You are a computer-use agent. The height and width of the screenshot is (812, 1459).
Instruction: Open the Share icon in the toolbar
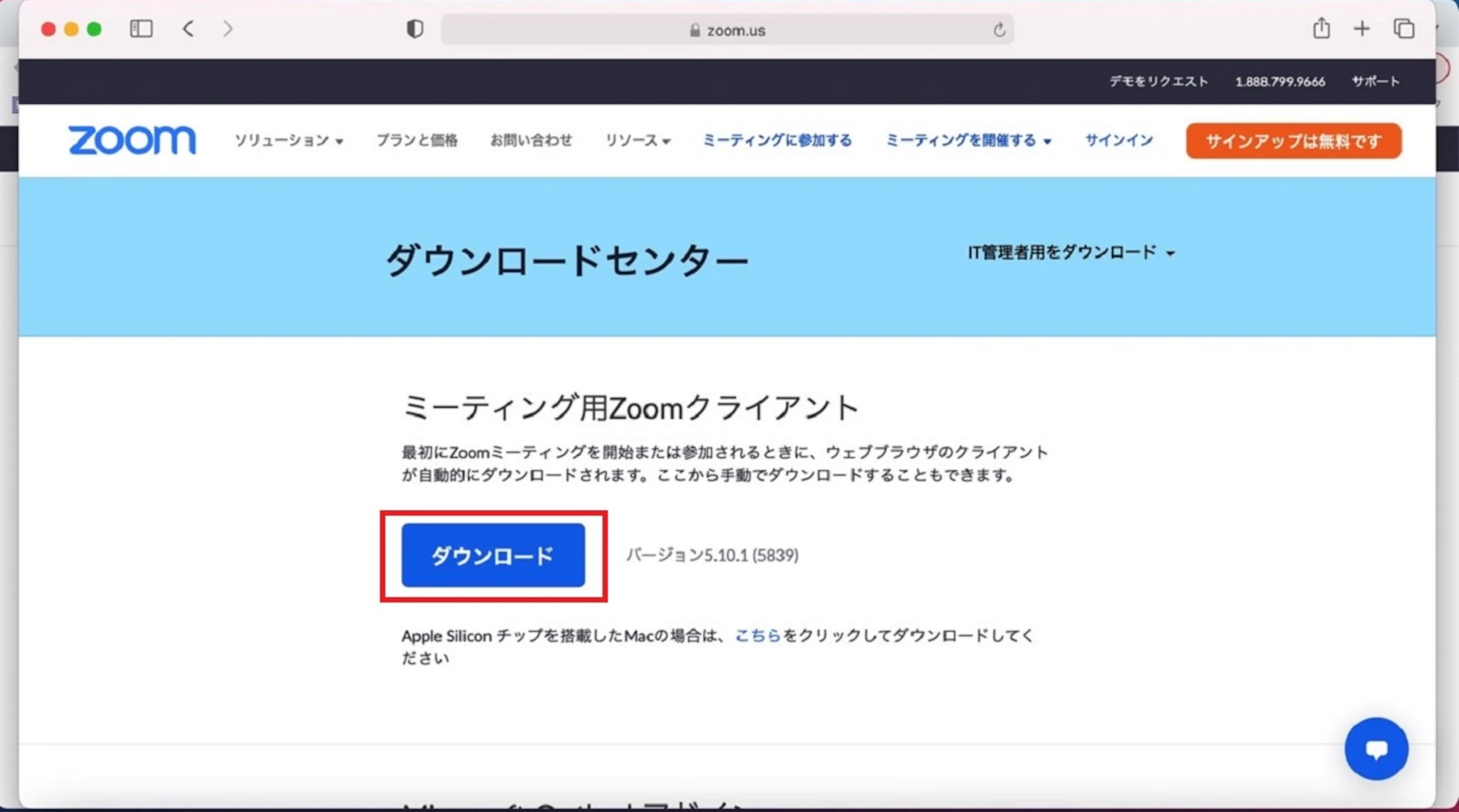1322,28
